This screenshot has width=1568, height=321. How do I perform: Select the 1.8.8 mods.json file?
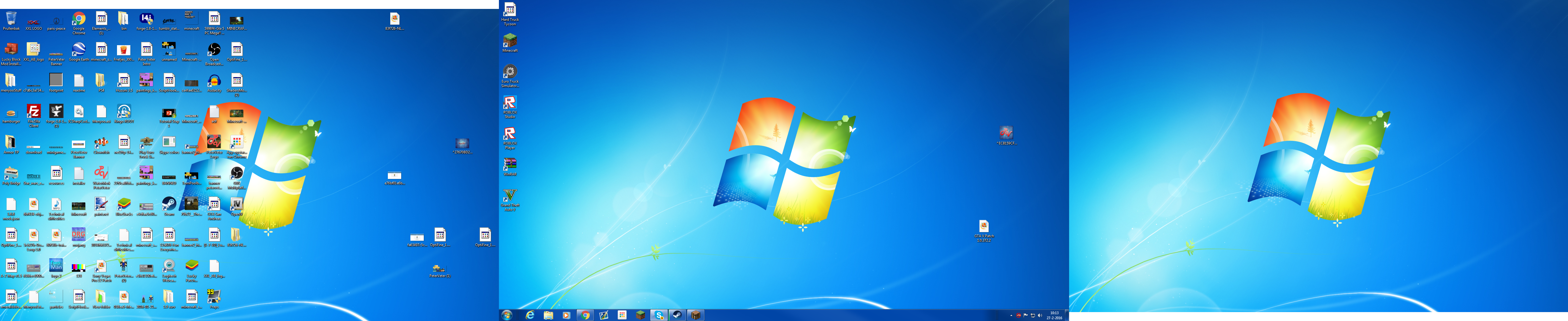(x=11, y=209)
